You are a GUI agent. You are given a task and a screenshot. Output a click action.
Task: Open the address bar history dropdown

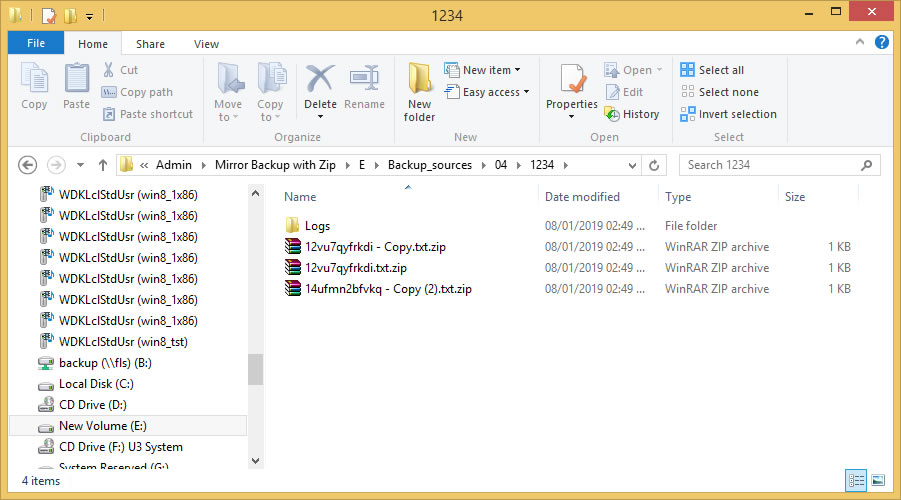(x=630, y=165)
